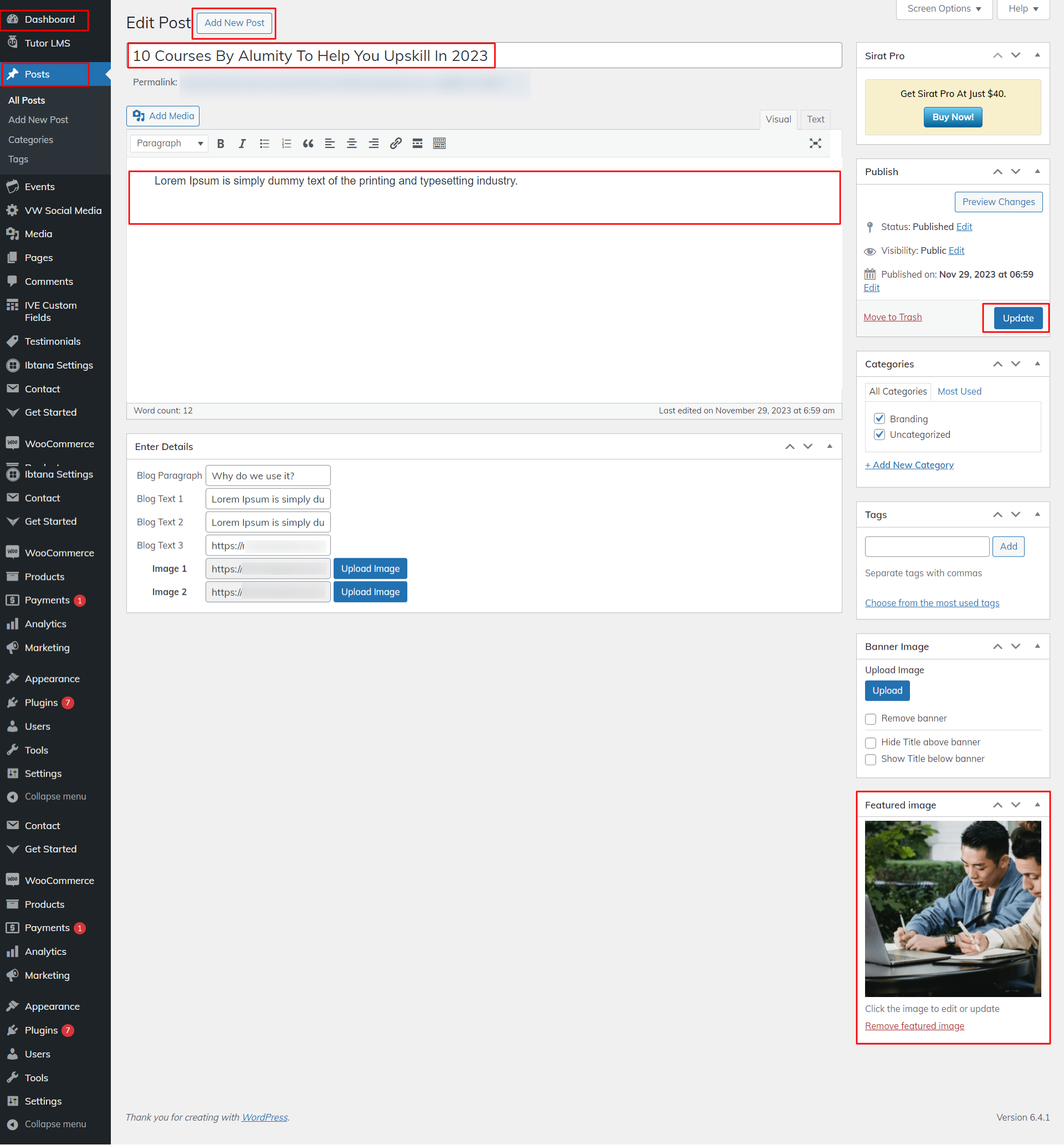Click the Update button
Image resolution: width=1064 pixels, height=1145 pixels.
[x=1017, y=318]
